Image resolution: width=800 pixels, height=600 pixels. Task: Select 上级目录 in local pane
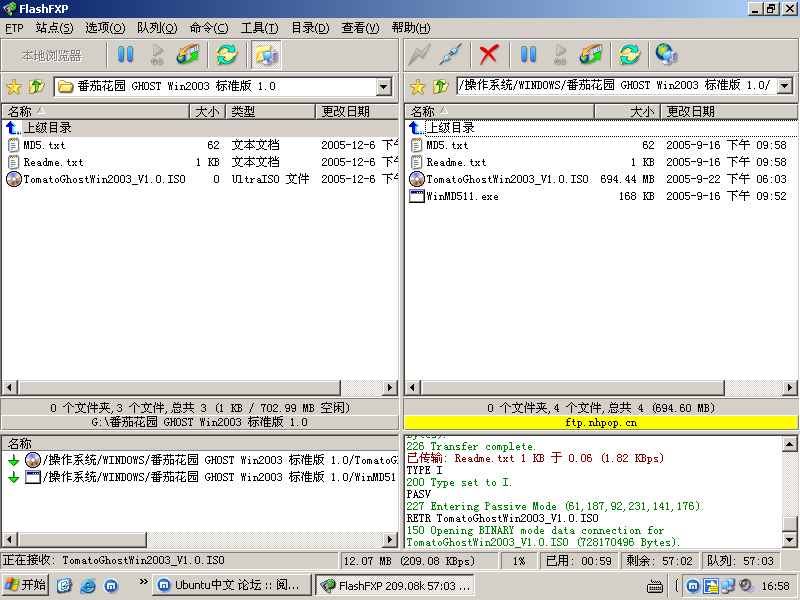tap(200, 128)
